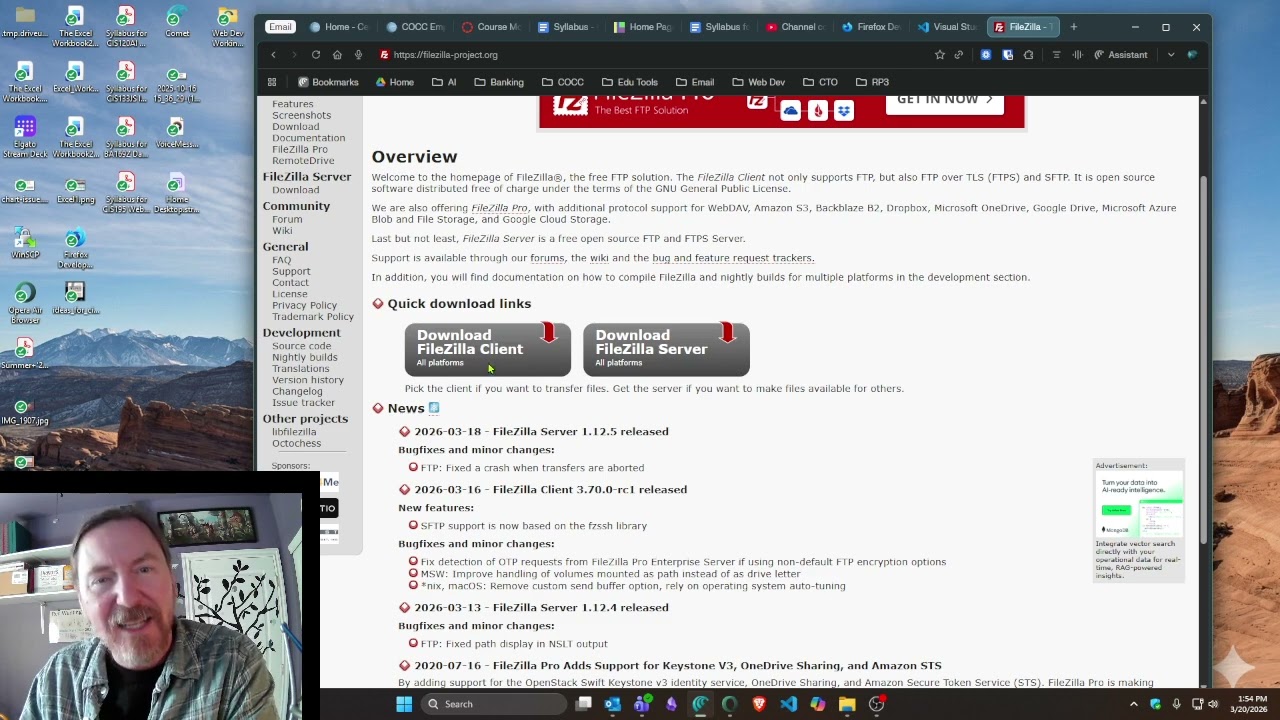Screen dimensions: 1280x720
Task: Switch to the Visual Studio tab
Action: click(x=946, y=27)
